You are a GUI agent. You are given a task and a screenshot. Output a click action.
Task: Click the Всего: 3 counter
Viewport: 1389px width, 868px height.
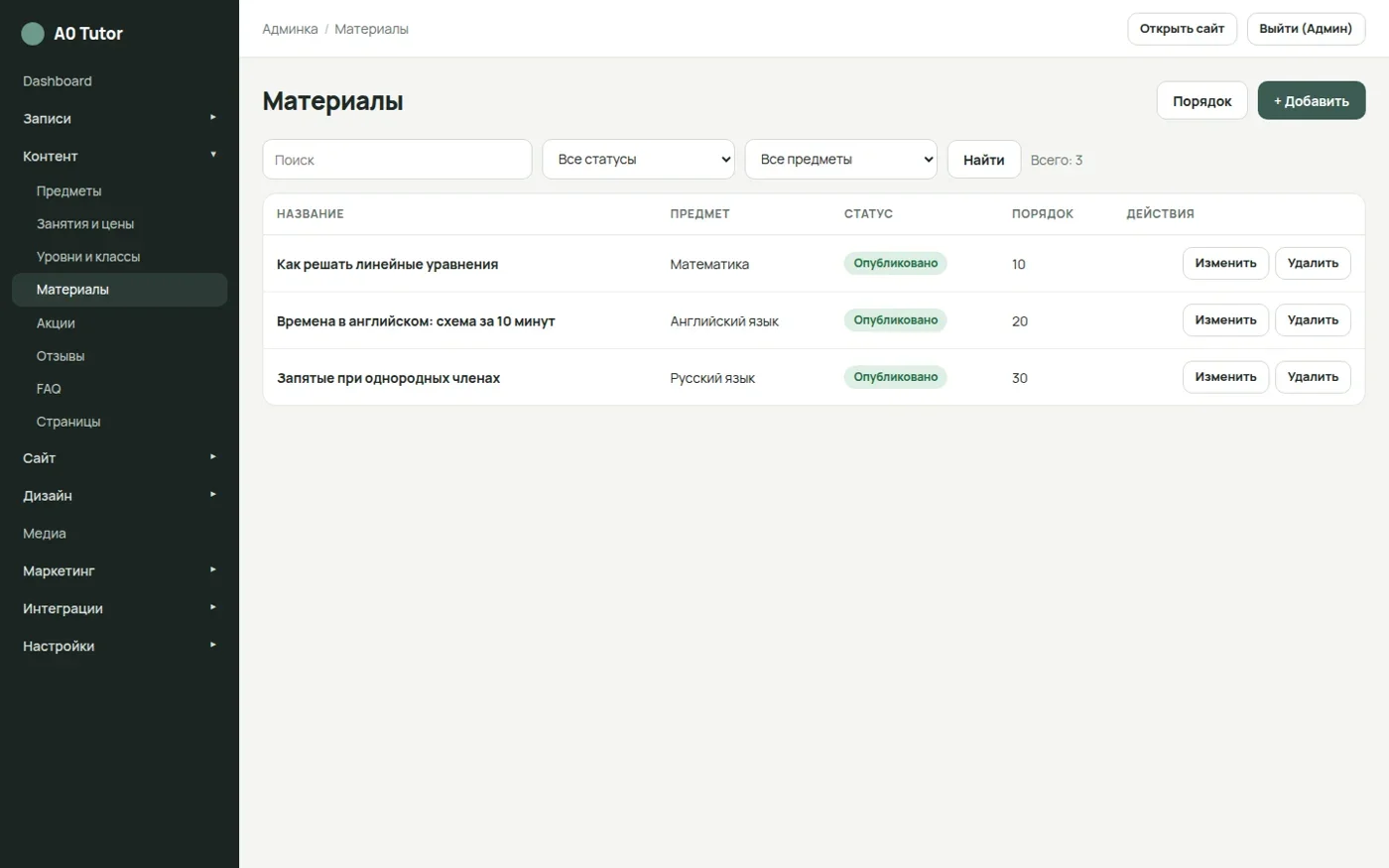[x=1056, y=160]
